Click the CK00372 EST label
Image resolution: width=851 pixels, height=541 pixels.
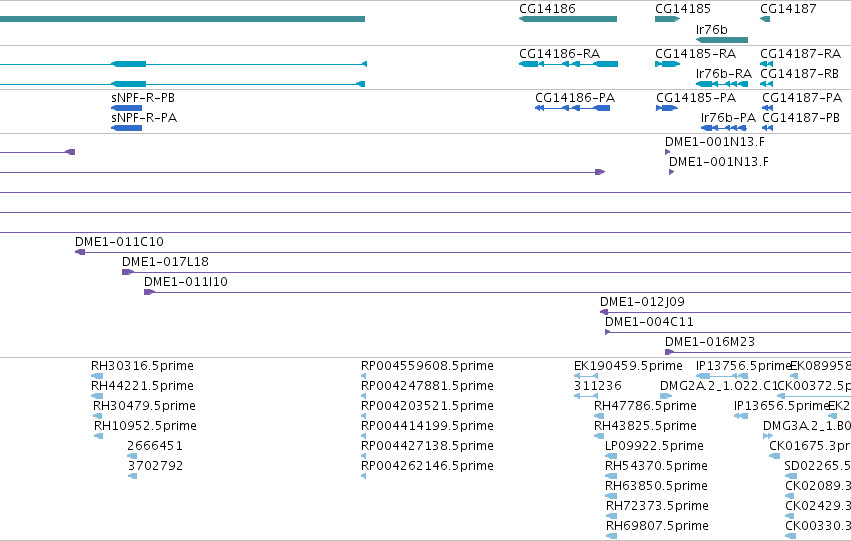(x=815, y=386)
